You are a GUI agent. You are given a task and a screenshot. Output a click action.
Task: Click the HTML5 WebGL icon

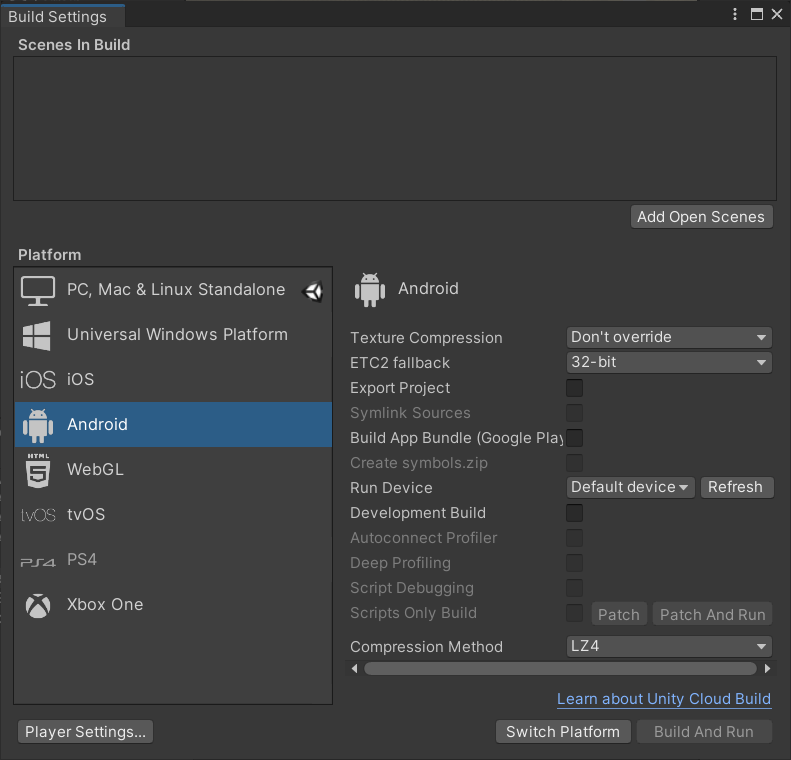click(38, 470)
